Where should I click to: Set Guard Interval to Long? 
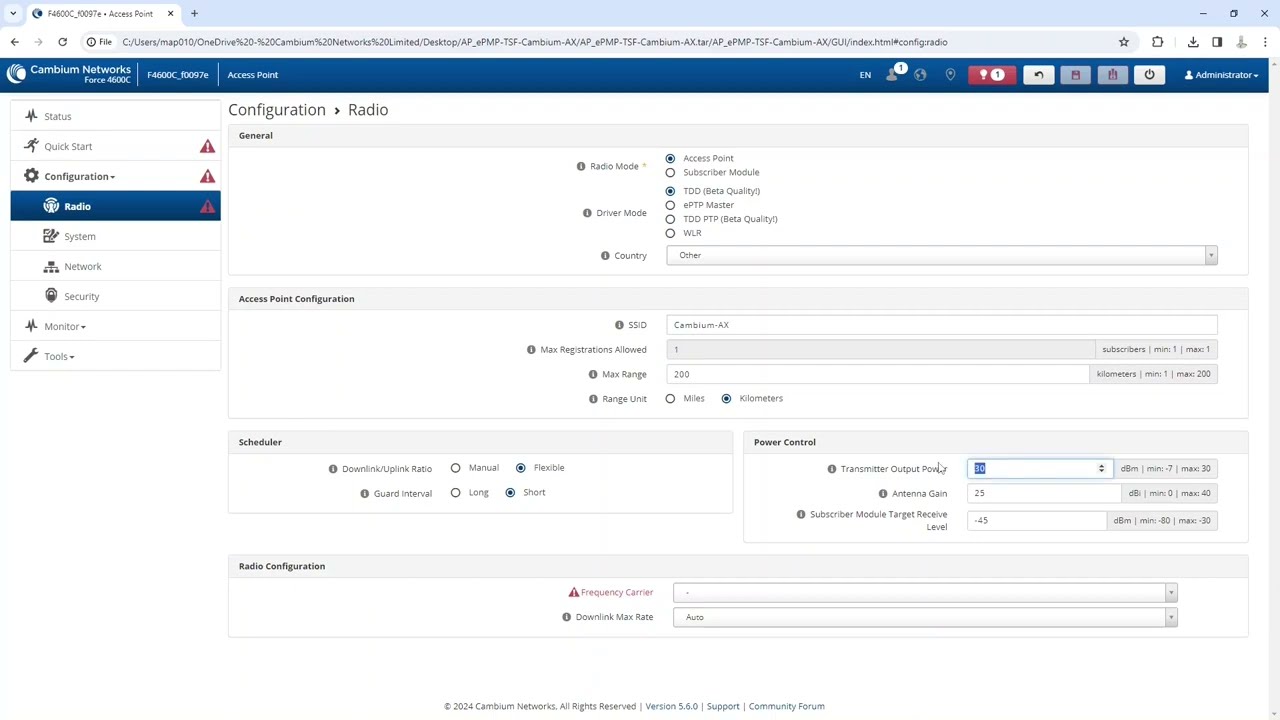[455, 492]
